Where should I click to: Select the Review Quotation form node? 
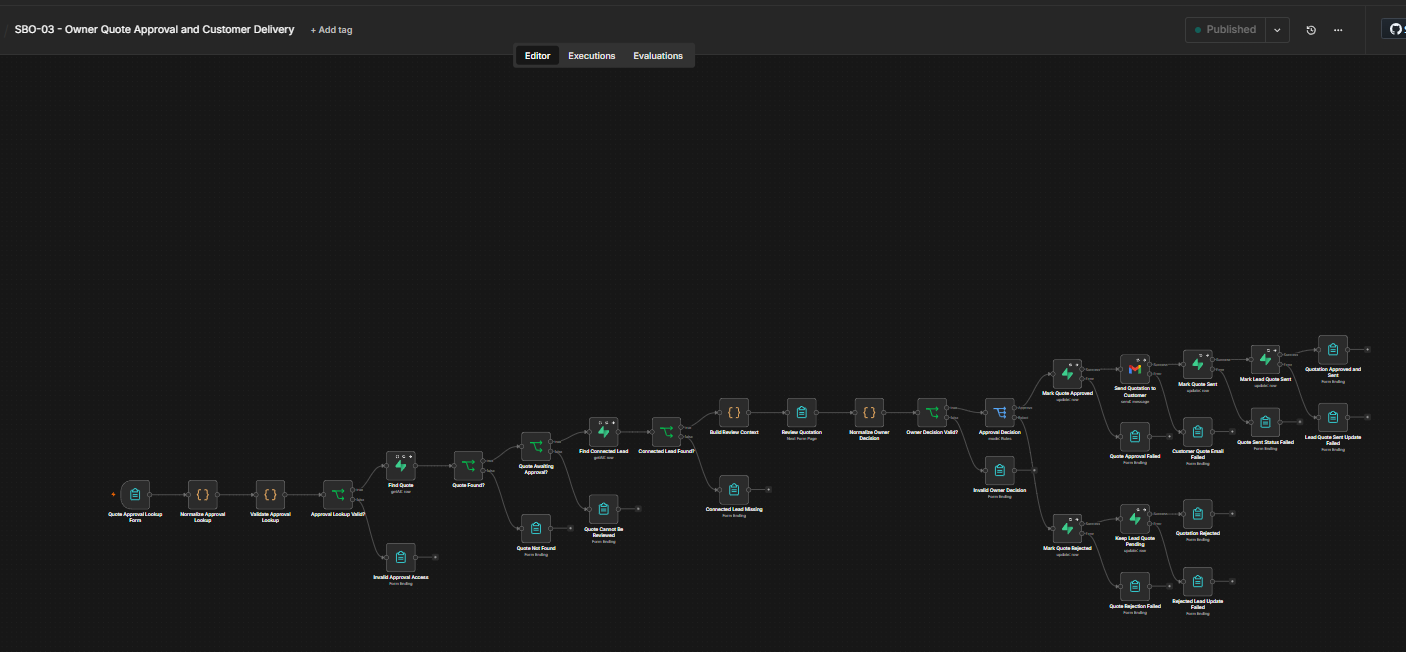802,413
